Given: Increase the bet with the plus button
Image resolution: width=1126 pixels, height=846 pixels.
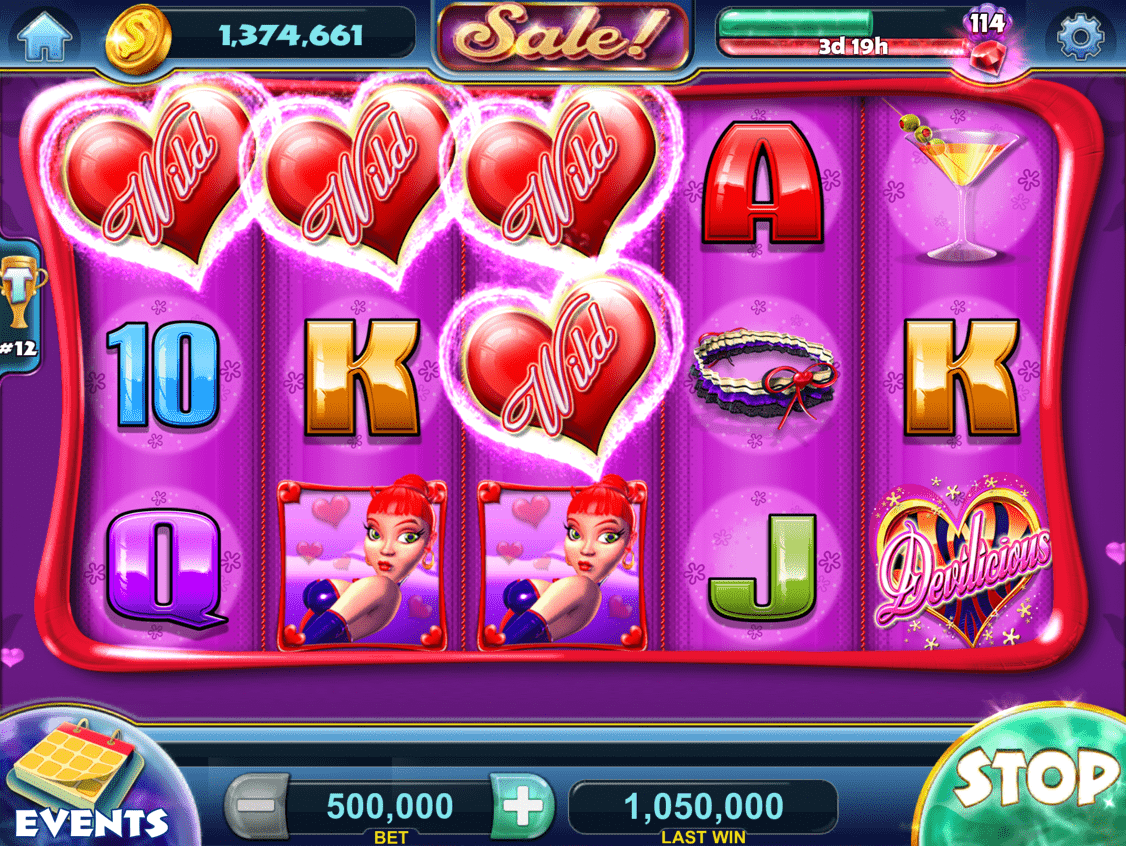Looking at the screenshot, I should click(522, 806).
